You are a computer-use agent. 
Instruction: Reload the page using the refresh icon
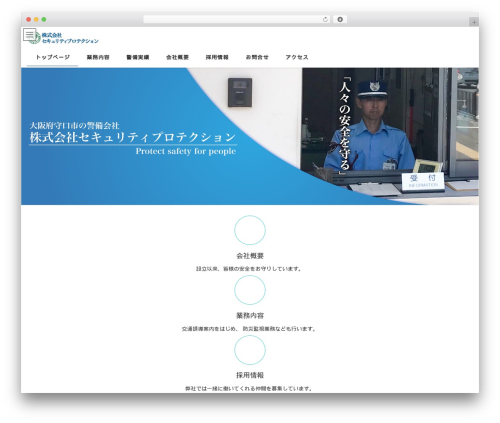(325, 19)
